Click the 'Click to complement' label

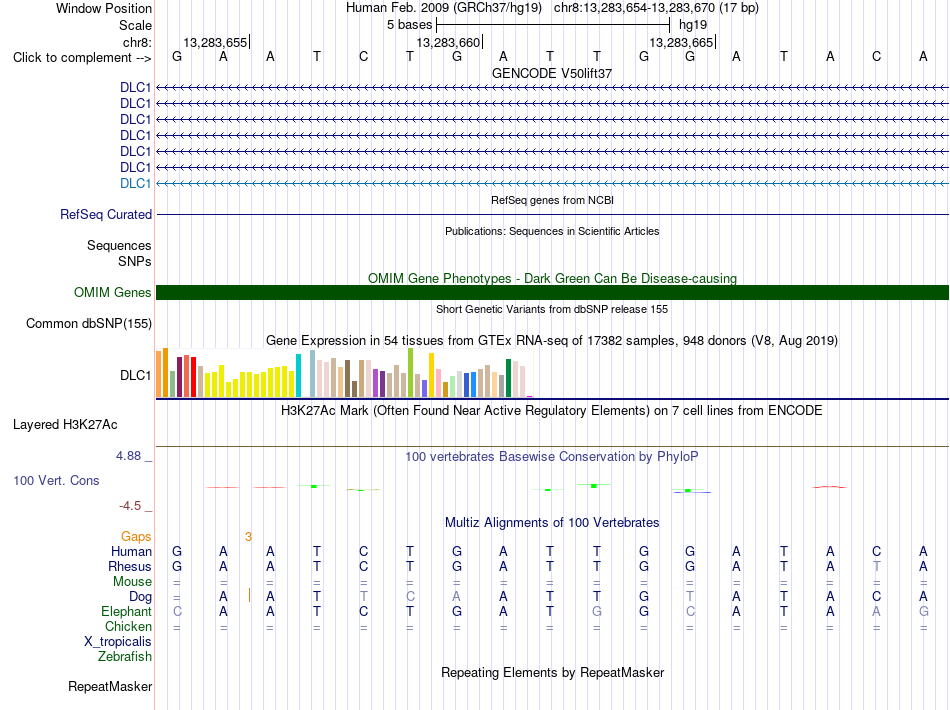(82, 58)
